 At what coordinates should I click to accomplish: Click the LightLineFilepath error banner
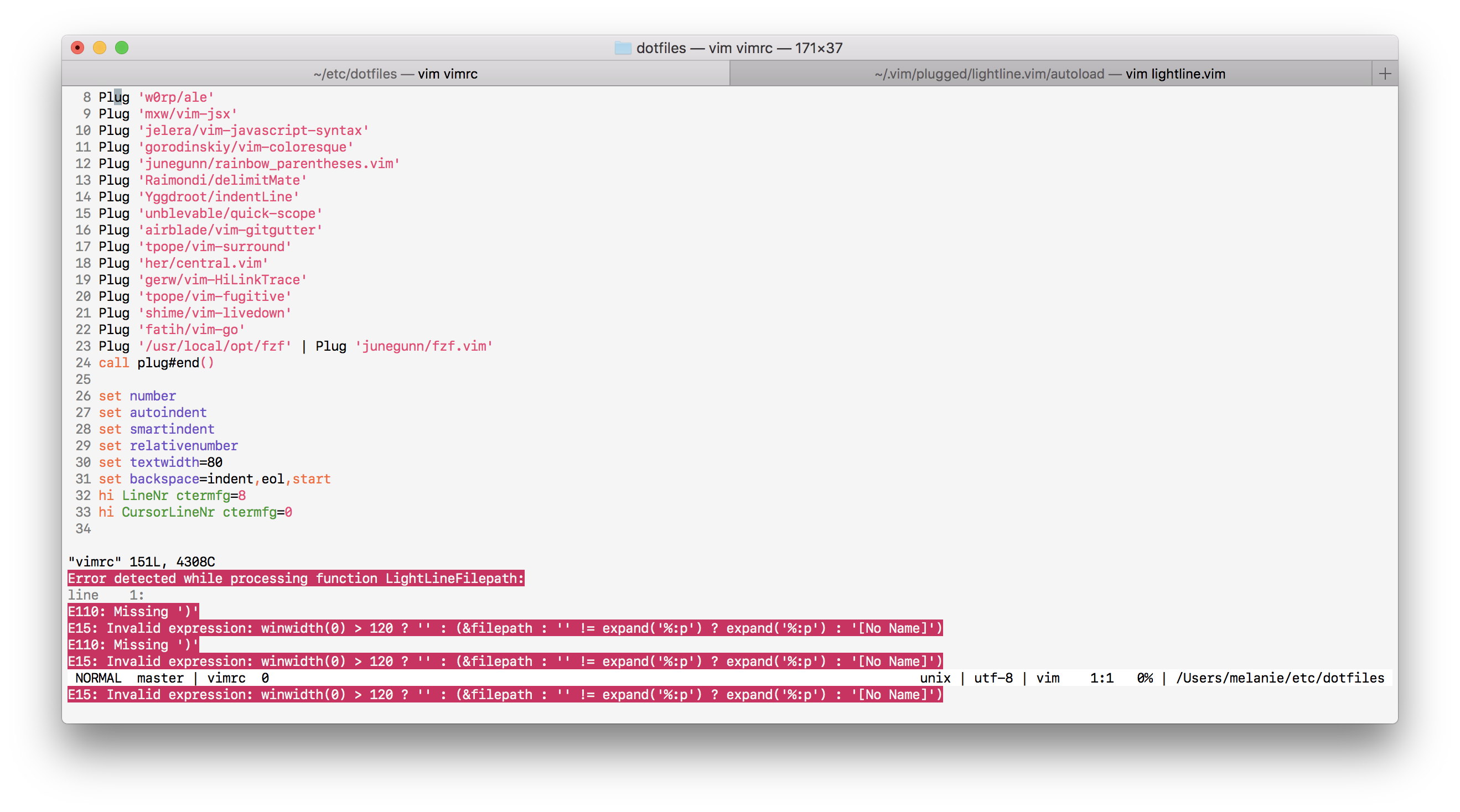click(x=296, y=579)
